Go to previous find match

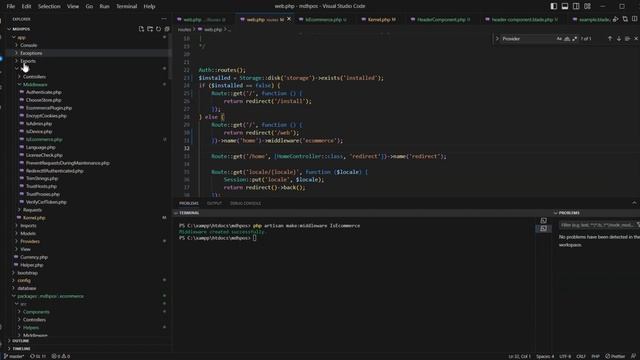[x=610, y=38]
